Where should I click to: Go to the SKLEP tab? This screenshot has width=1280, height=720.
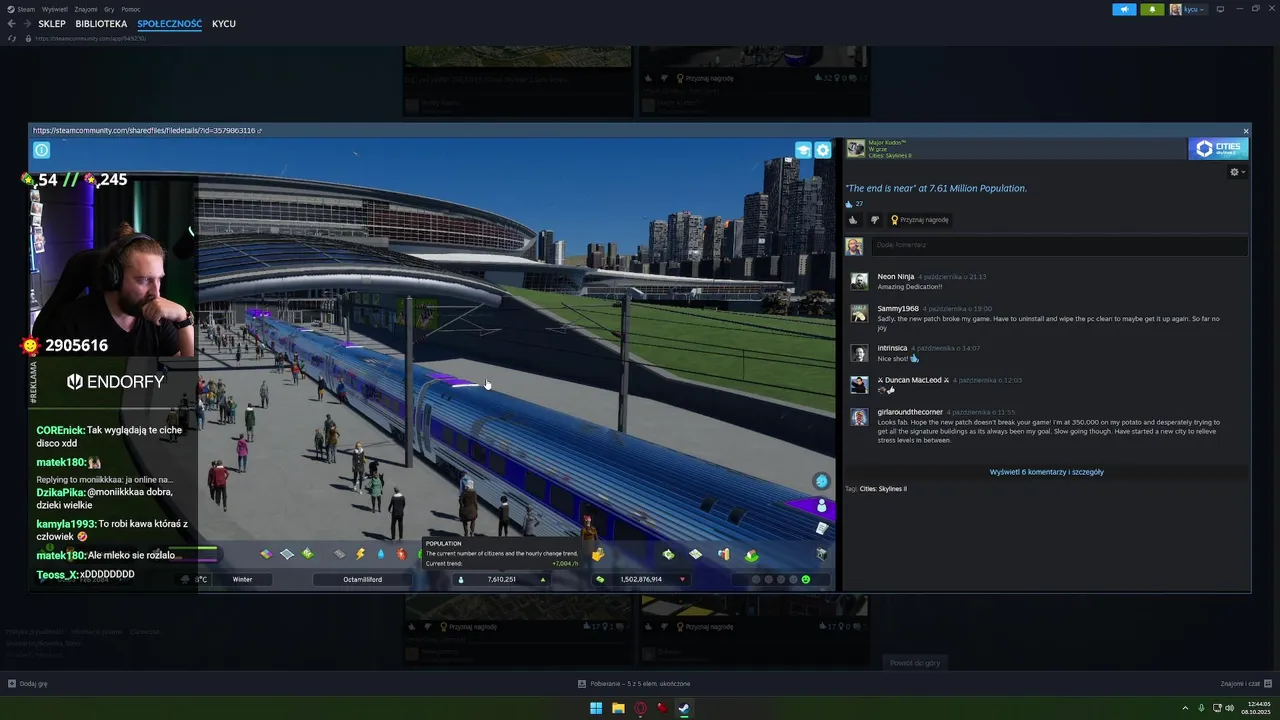coord(52,23)
